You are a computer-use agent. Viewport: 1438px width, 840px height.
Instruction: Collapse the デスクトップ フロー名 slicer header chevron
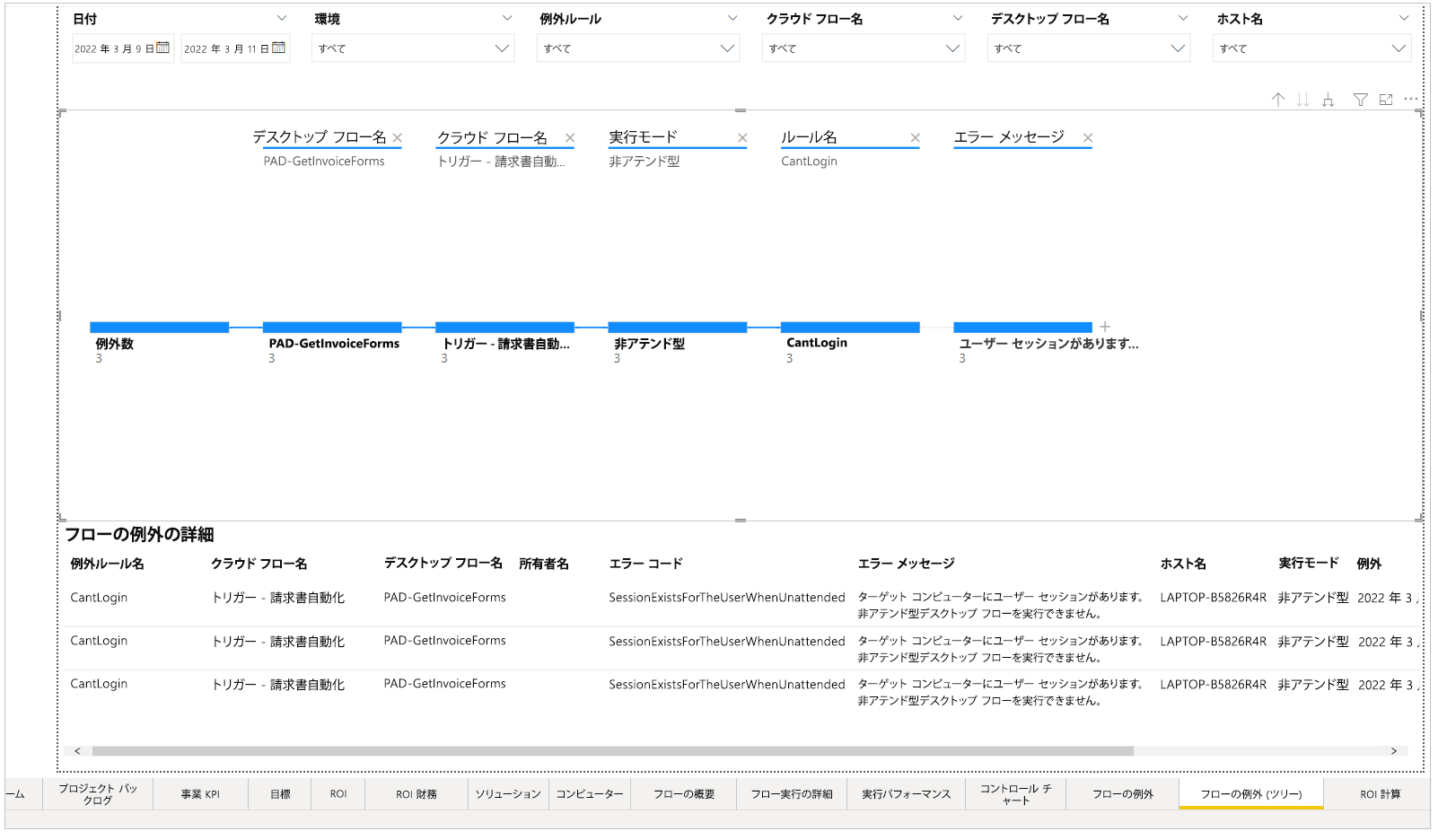[x=1183, y=18]
